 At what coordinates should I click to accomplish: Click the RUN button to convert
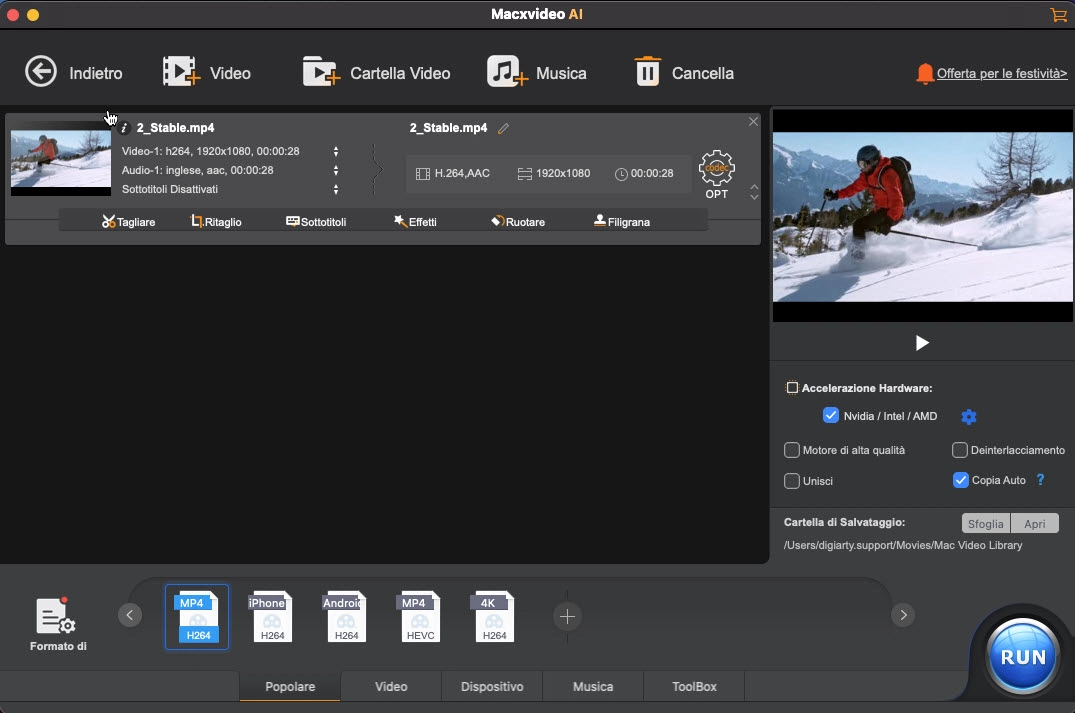click(1021, 656)
